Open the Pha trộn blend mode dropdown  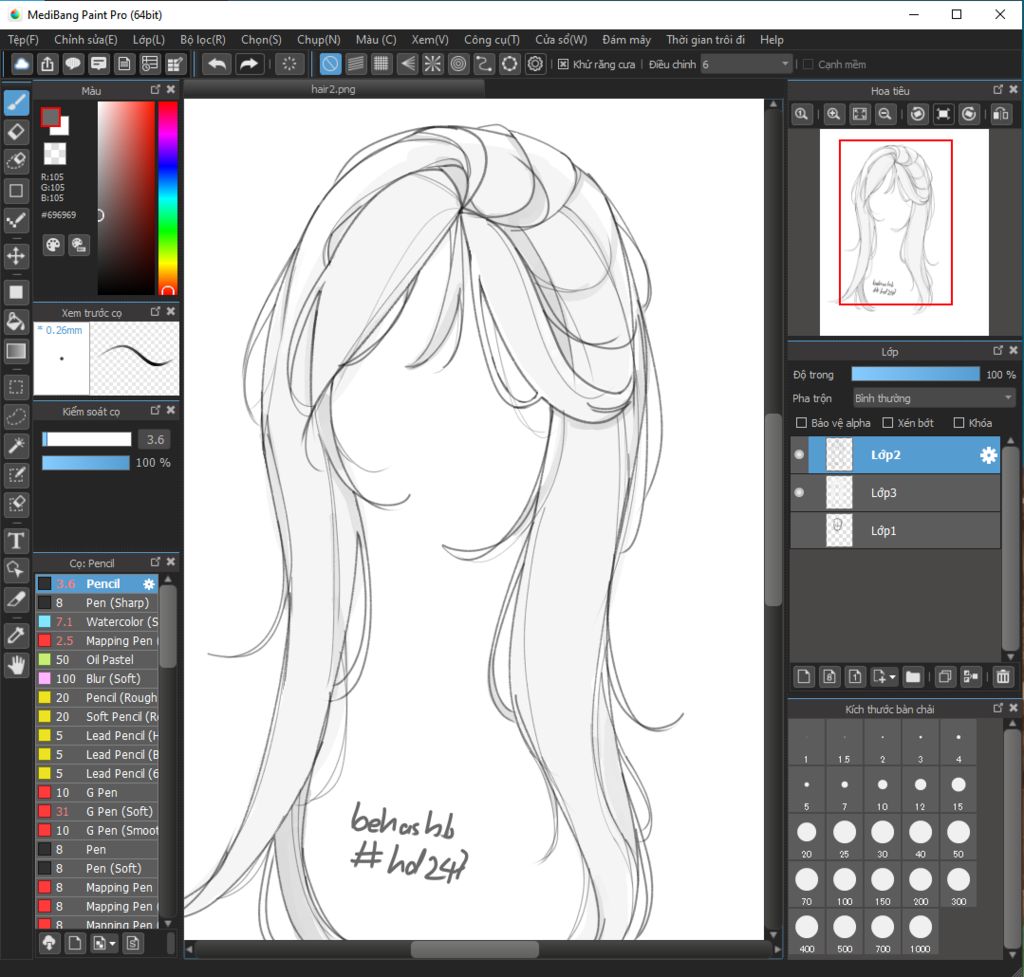(932, 398)
